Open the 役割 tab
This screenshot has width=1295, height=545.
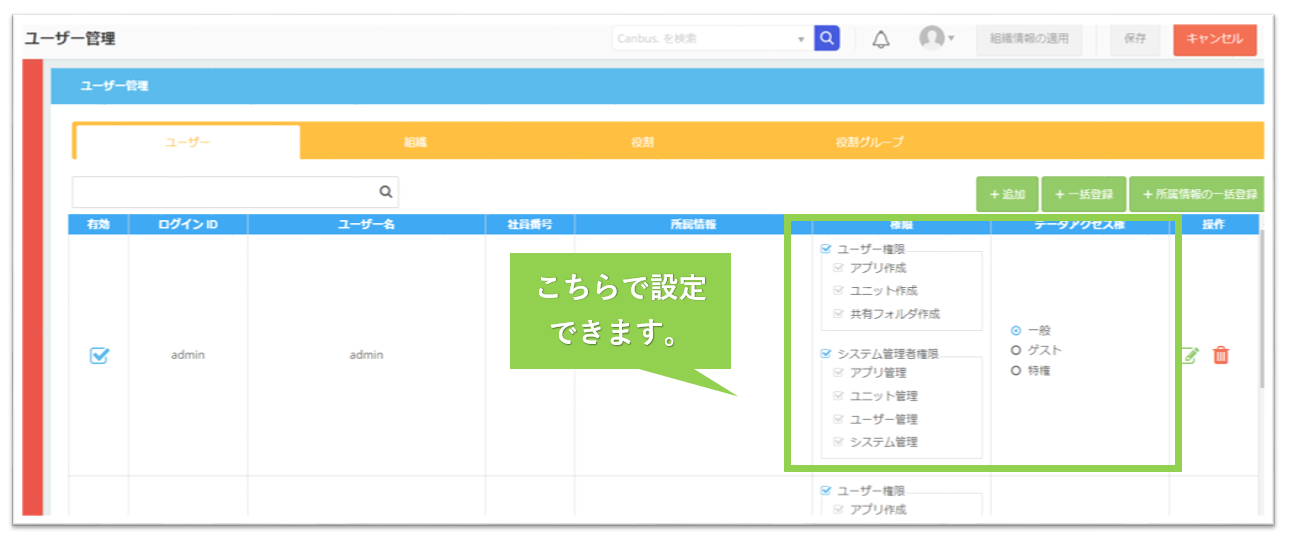642,142
